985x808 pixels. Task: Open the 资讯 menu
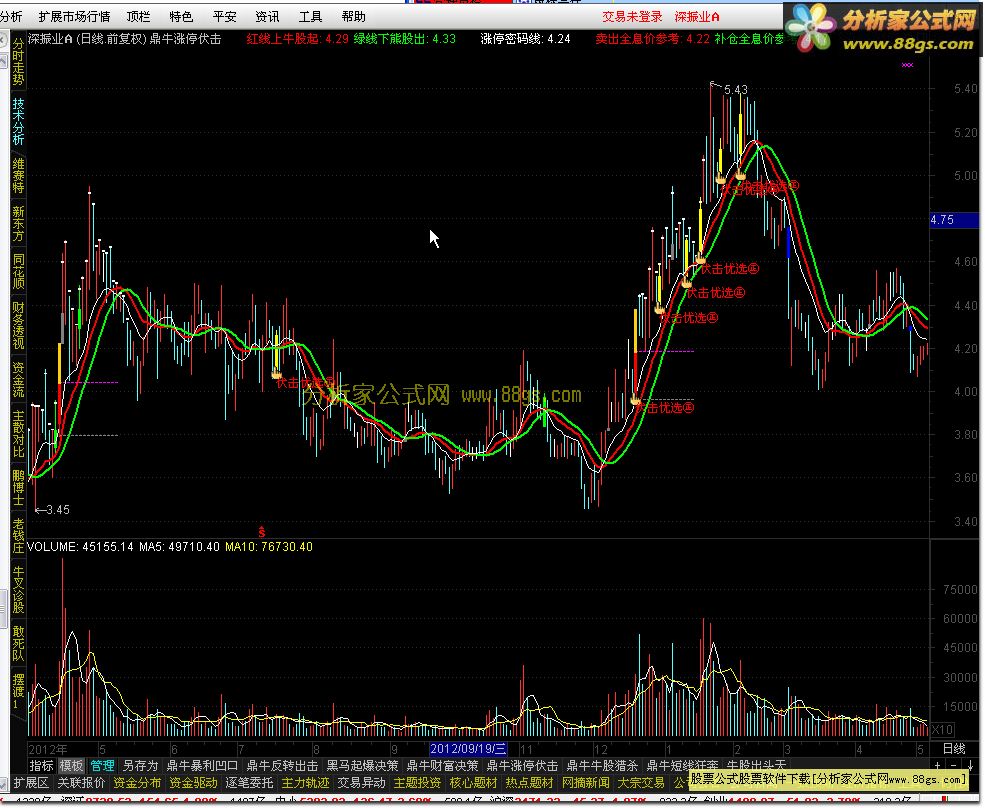click(x=267, y=16)
